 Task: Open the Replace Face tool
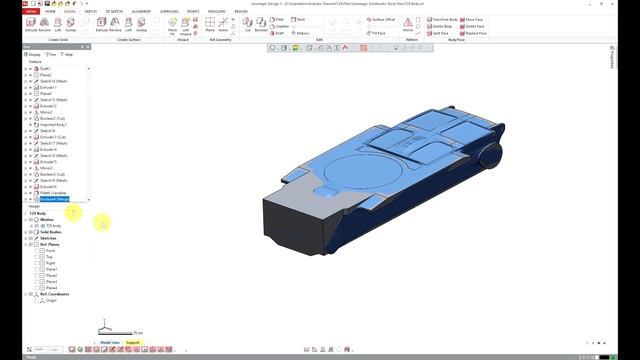point(473,33)
